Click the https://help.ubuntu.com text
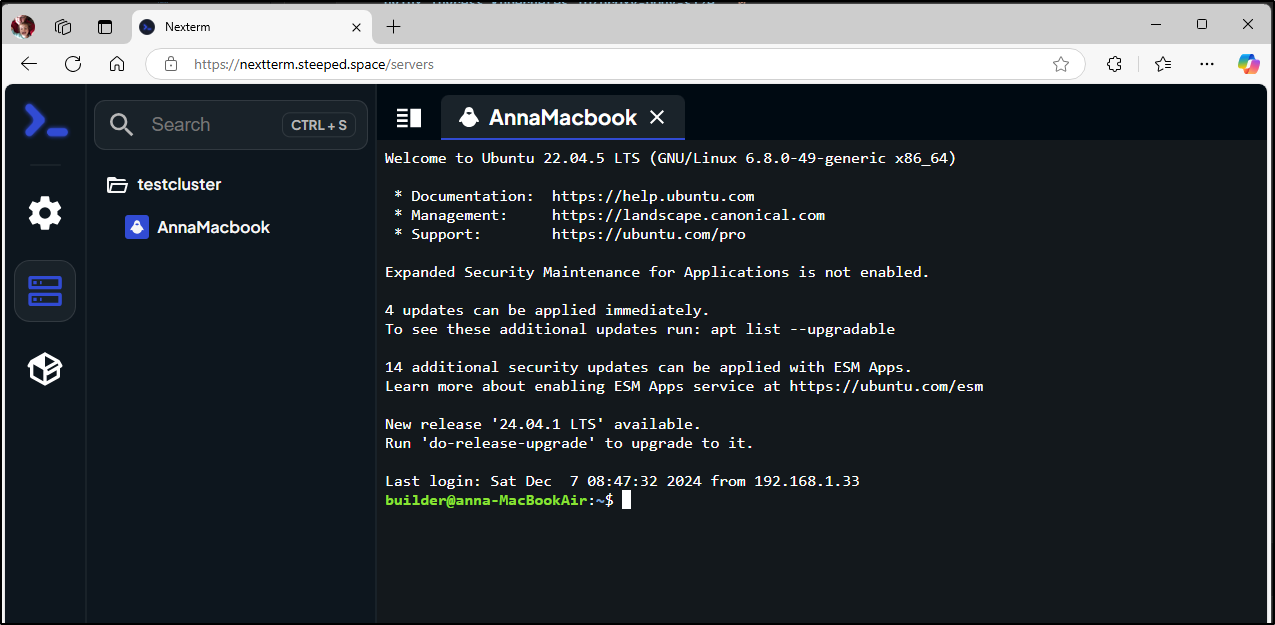The width and height of the screenshot is (1275, 625). pos(653,196)
